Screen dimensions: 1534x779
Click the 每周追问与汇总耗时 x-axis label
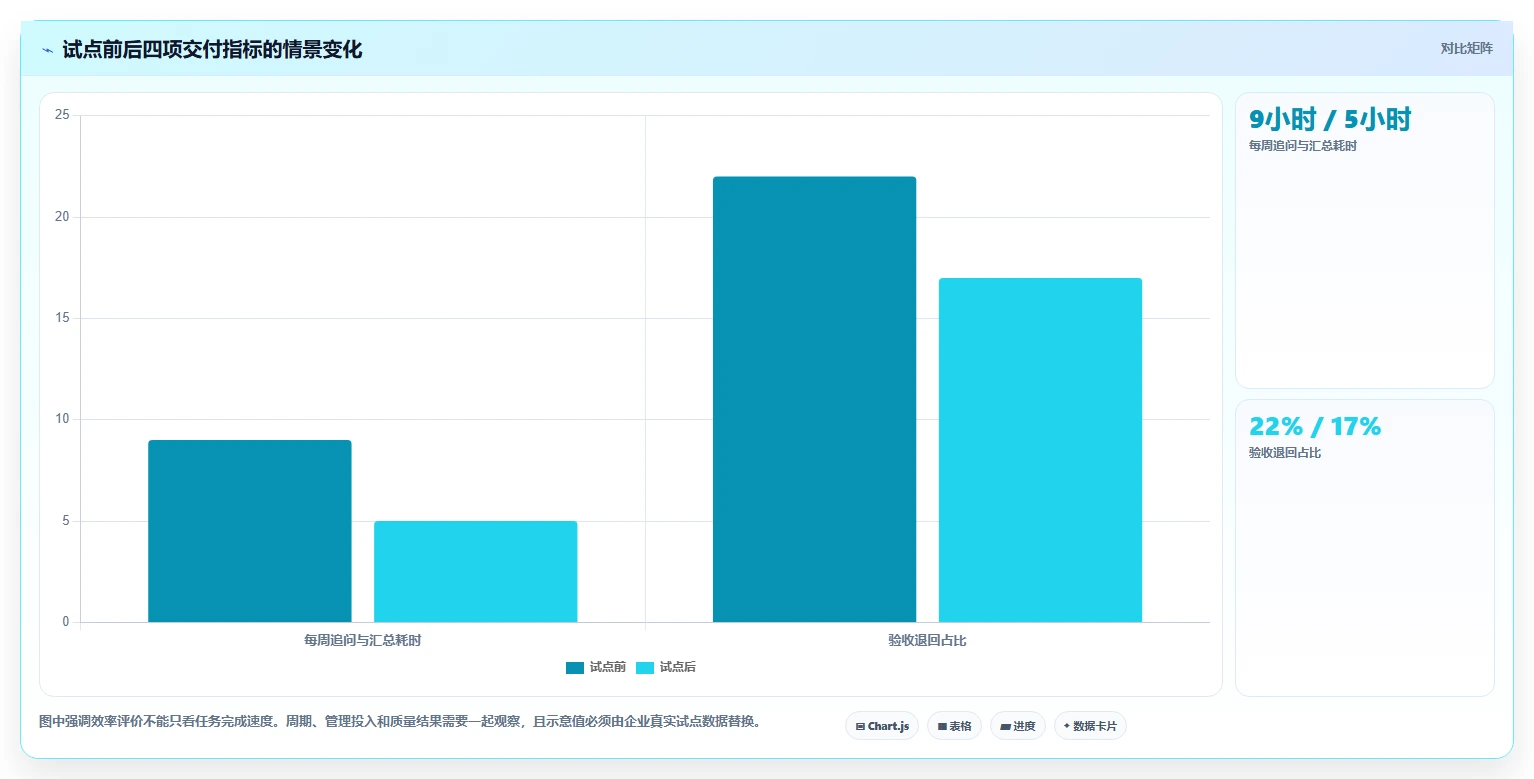[x=363, y=640]
